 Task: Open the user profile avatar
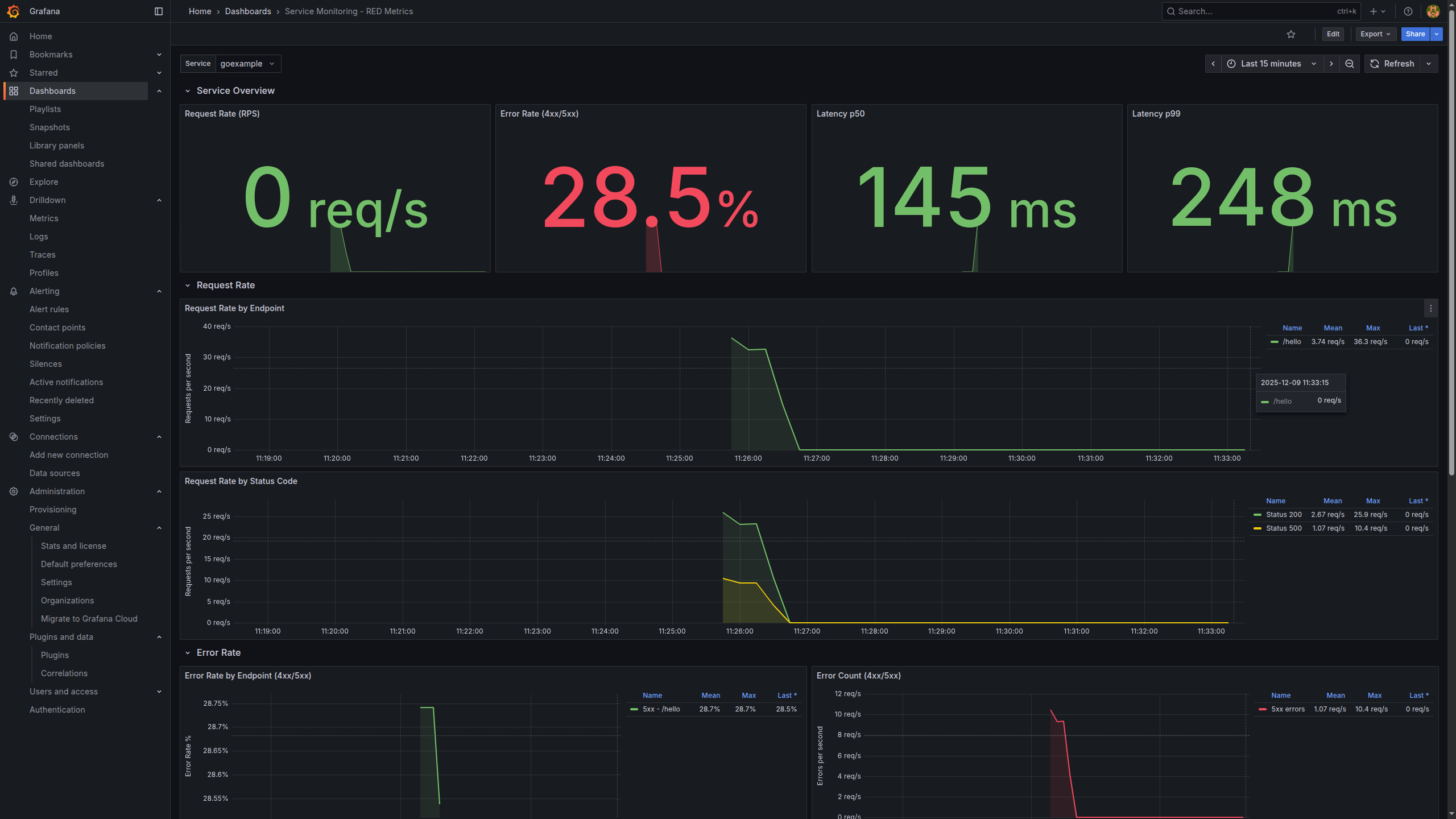click(1433, 11)
